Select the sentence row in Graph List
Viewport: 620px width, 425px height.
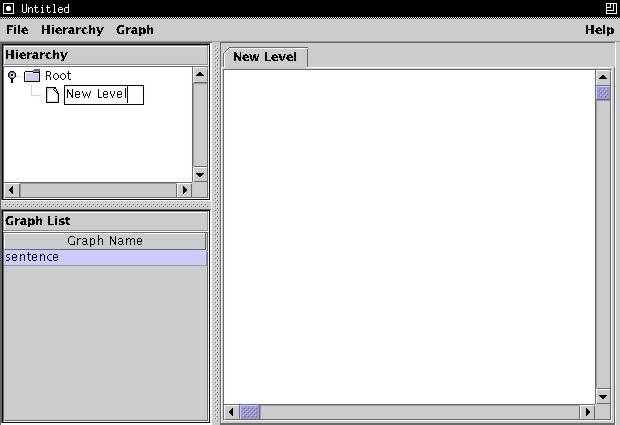click(x=105, y=257)
